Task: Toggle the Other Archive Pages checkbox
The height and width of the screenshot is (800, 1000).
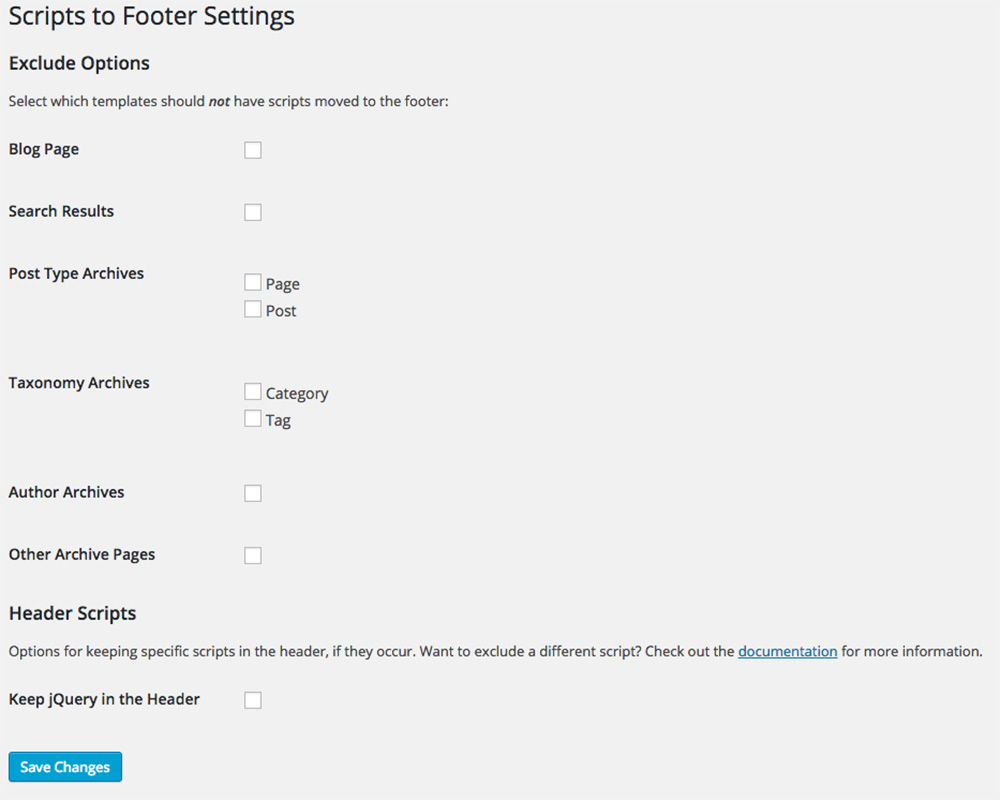Action: pyautogui.click(x=253, y=555)
